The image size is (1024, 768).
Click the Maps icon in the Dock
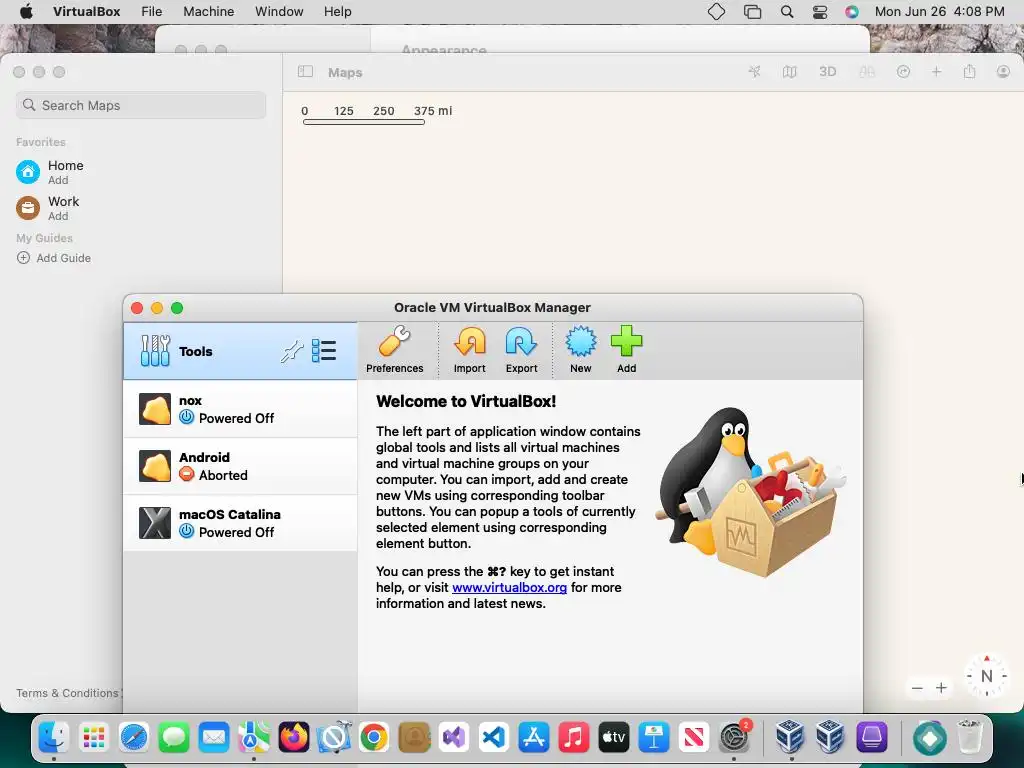coord(253,737)
